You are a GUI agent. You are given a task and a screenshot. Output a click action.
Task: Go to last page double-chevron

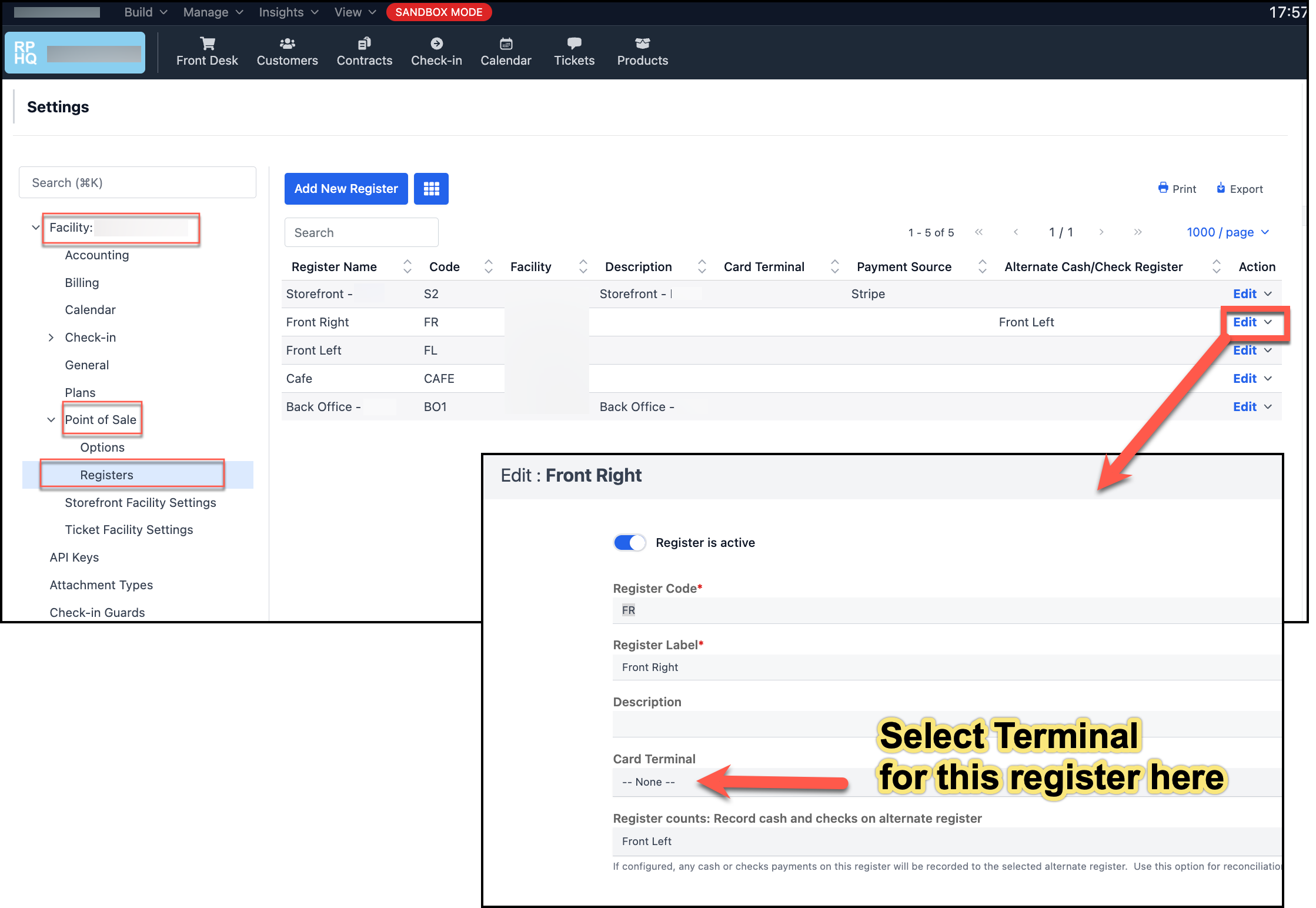[1138, 232]
